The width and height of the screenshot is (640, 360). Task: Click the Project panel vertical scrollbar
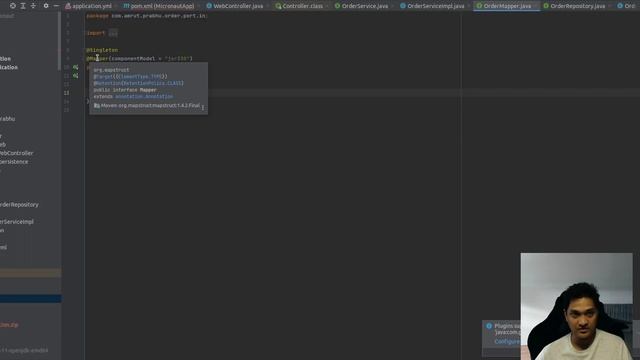coord(59,41)
